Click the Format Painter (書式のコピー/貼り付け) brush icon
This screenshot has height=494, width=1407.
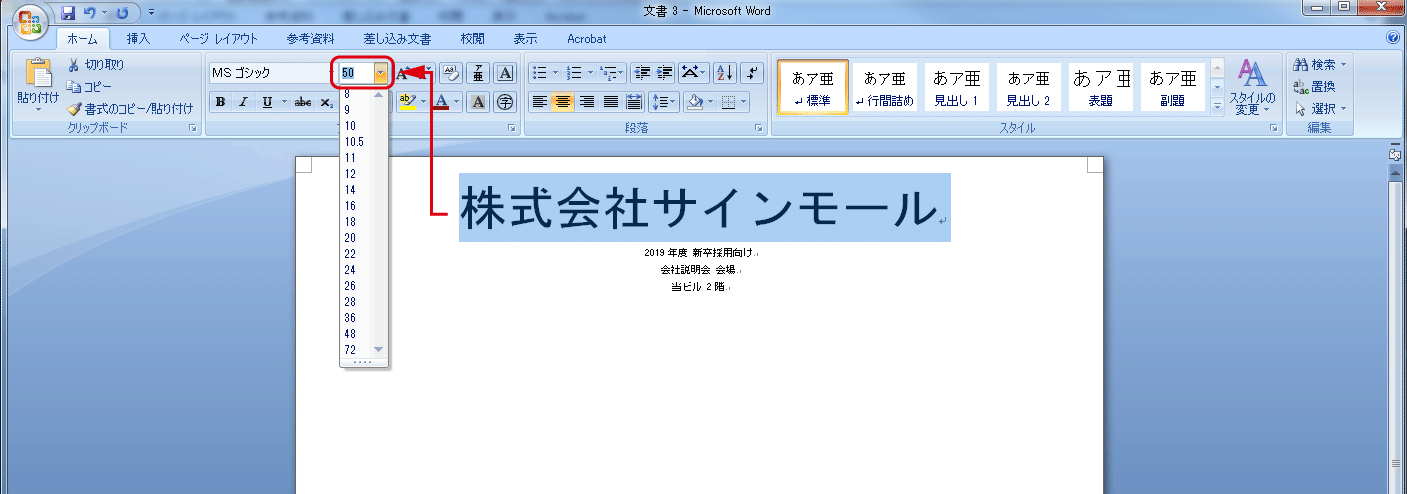click(x=73, y=109)
